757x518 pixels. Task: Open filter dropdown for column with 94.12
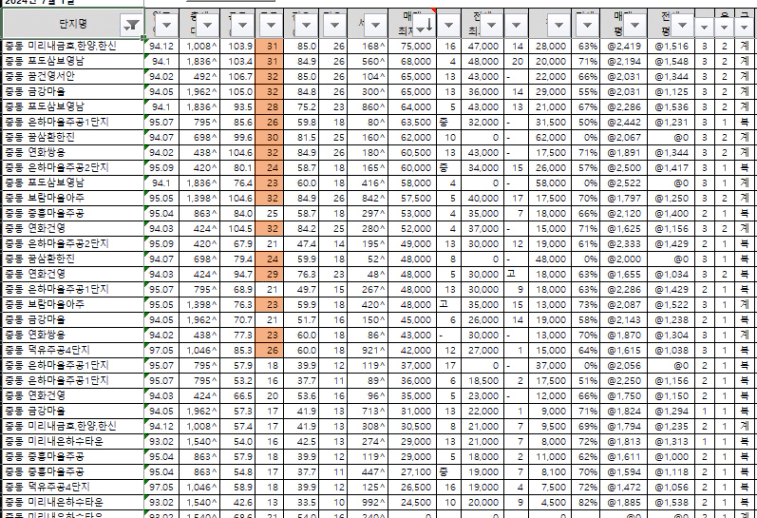[x=167, y=25]
